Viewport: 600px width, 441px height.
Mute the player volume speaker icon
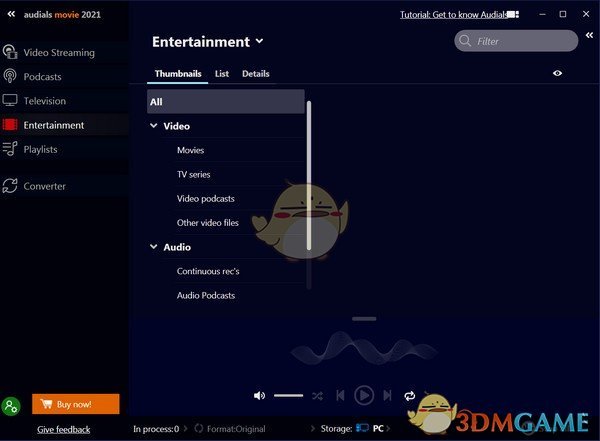[x=259, y=395]
